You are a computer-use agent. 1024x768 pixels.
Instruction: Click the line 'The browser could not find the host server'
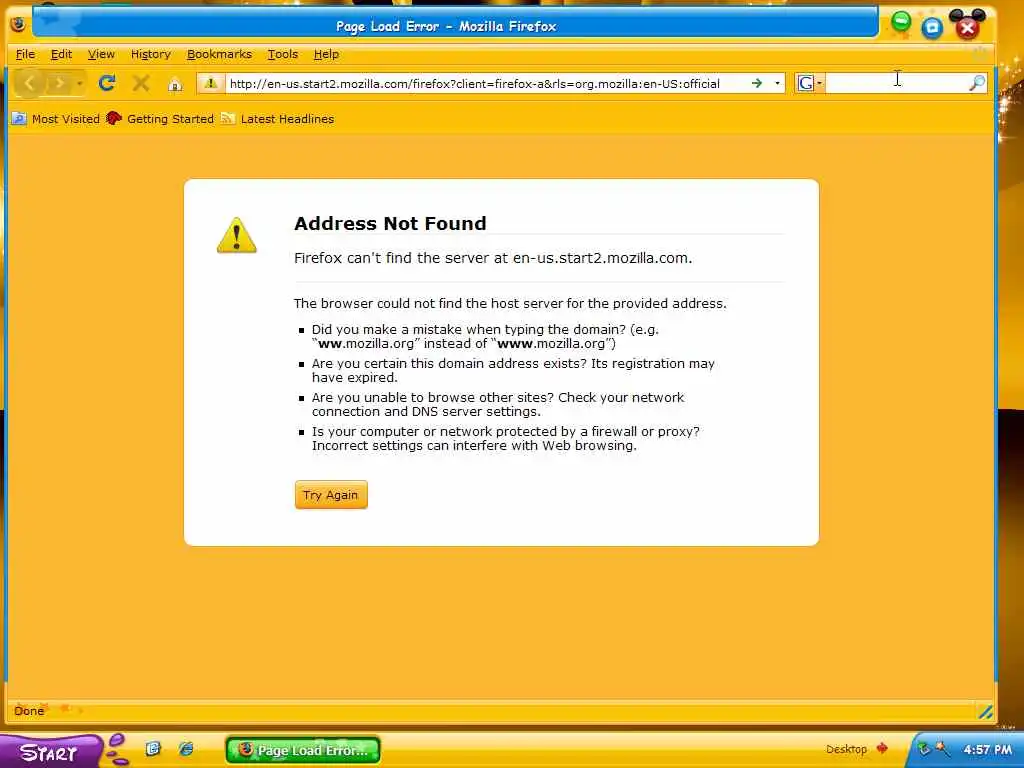tap(510, 304)
